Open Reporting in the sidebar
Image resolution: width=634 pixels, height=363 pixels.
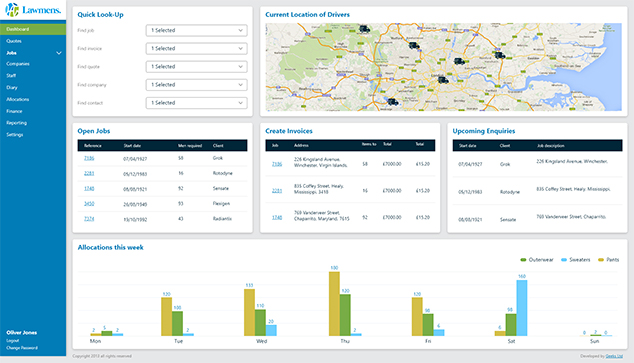[x=16, y=123]
